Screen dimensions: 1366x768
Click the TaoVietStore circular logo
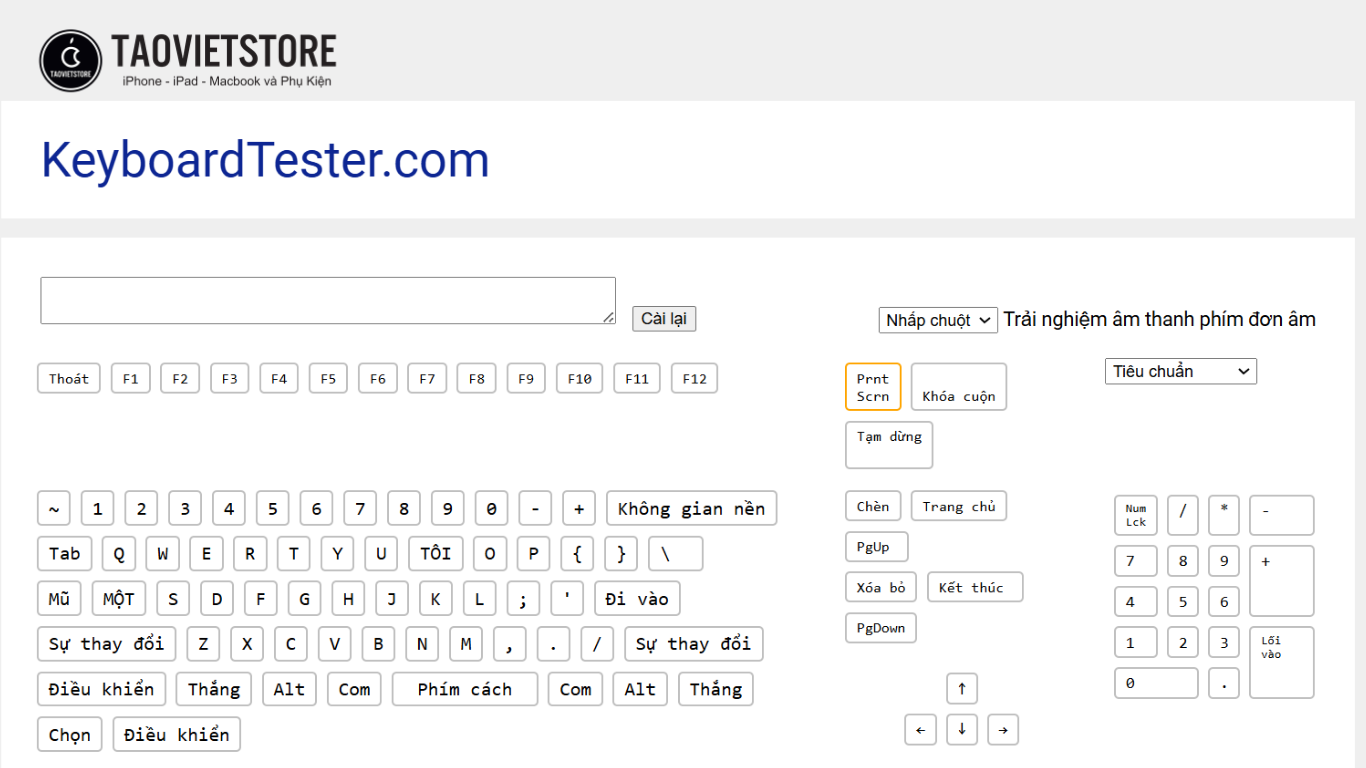point(70,60)
